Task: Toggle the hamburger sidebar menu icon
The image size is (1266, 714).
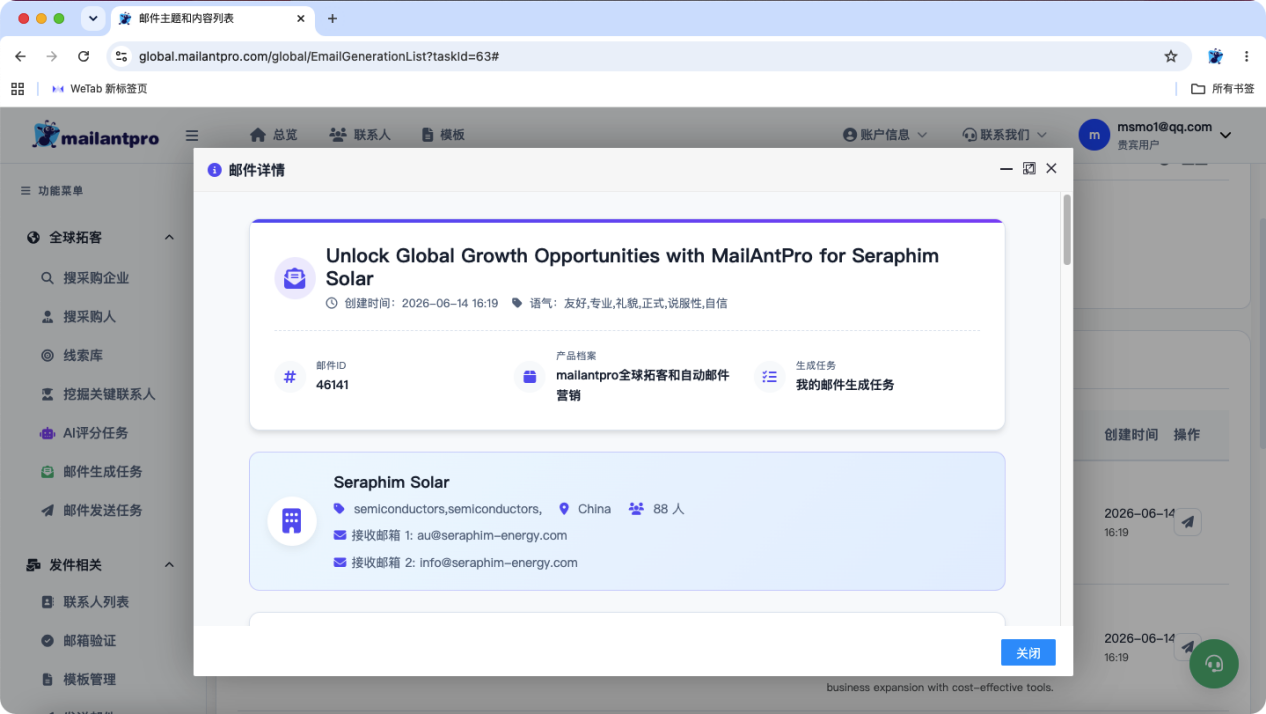Action: (x=192, y=136)
